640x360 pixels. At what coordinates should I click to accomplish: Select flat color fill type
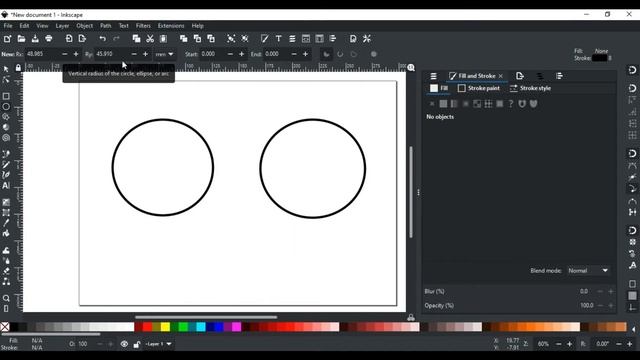tap(443, 104)
